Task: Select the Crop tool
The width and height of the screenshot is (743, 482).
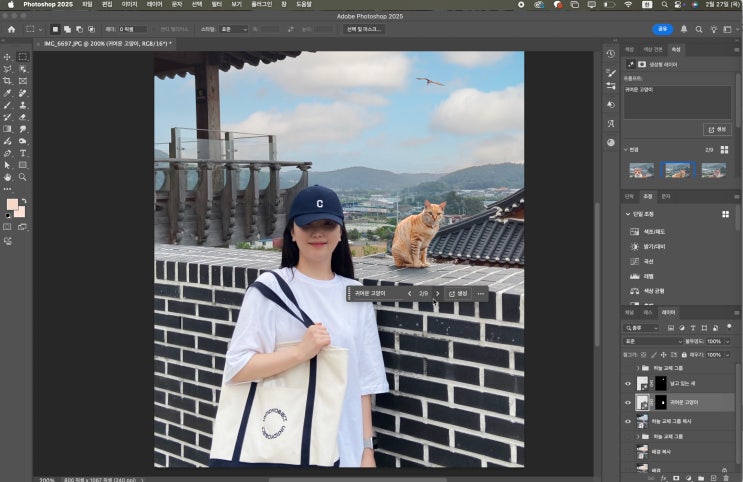Action: pyautogui.click(x=7, y=81)
